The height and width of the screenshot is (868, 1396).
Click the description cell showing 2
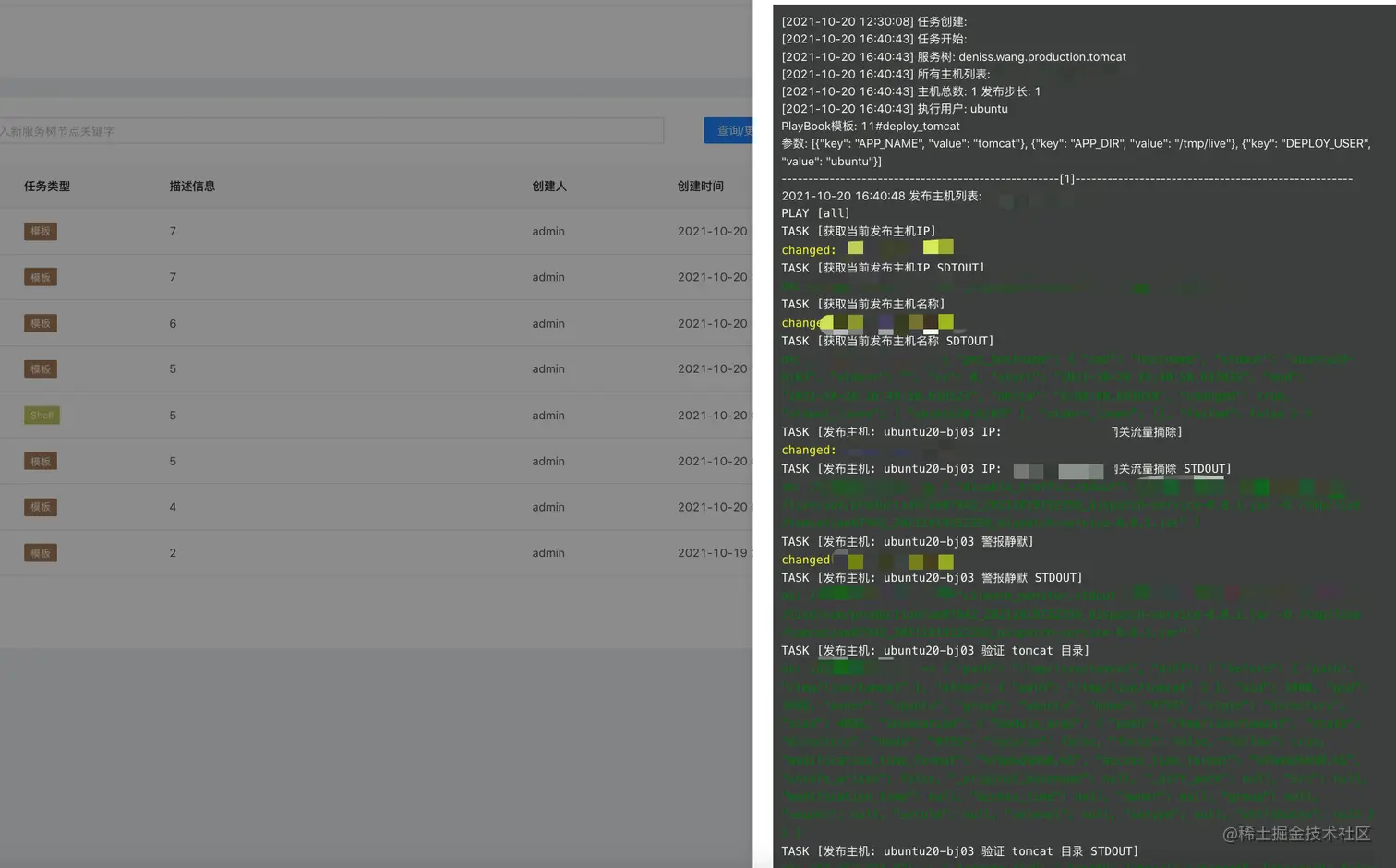click(173, 553)
